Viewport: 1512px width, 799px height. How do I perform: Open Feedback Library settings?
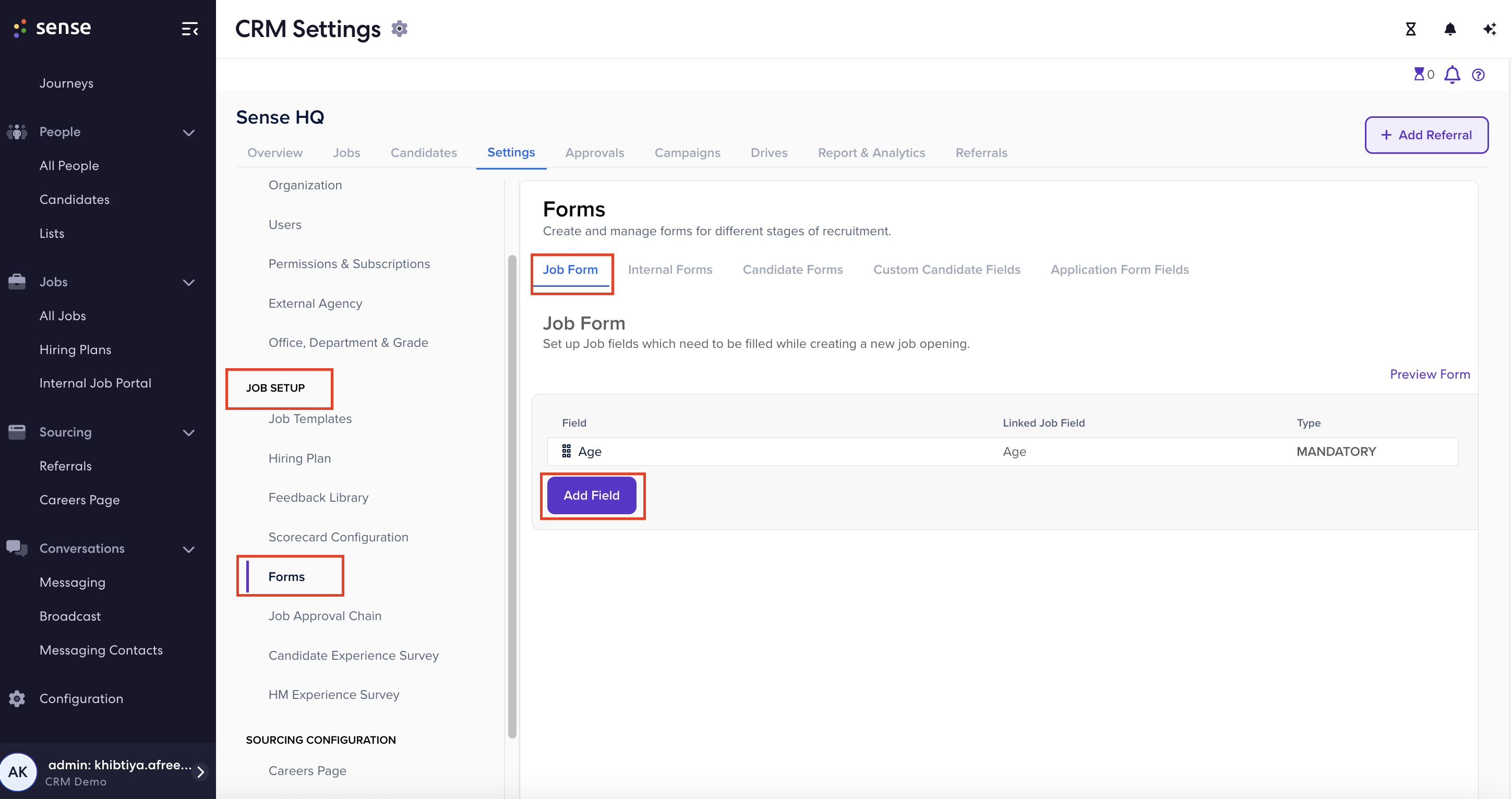[318, 498]
